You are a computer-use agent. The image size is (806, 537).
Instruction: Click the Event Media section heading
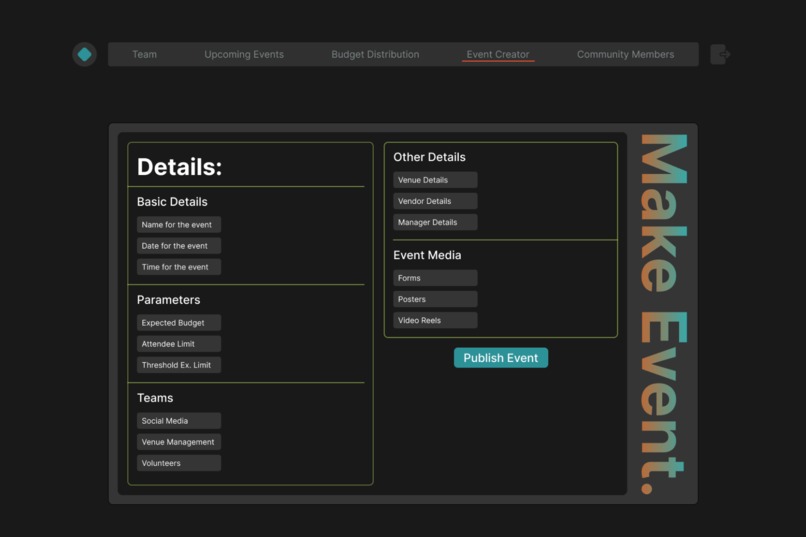pyautogui.click(x=427, y=255)
